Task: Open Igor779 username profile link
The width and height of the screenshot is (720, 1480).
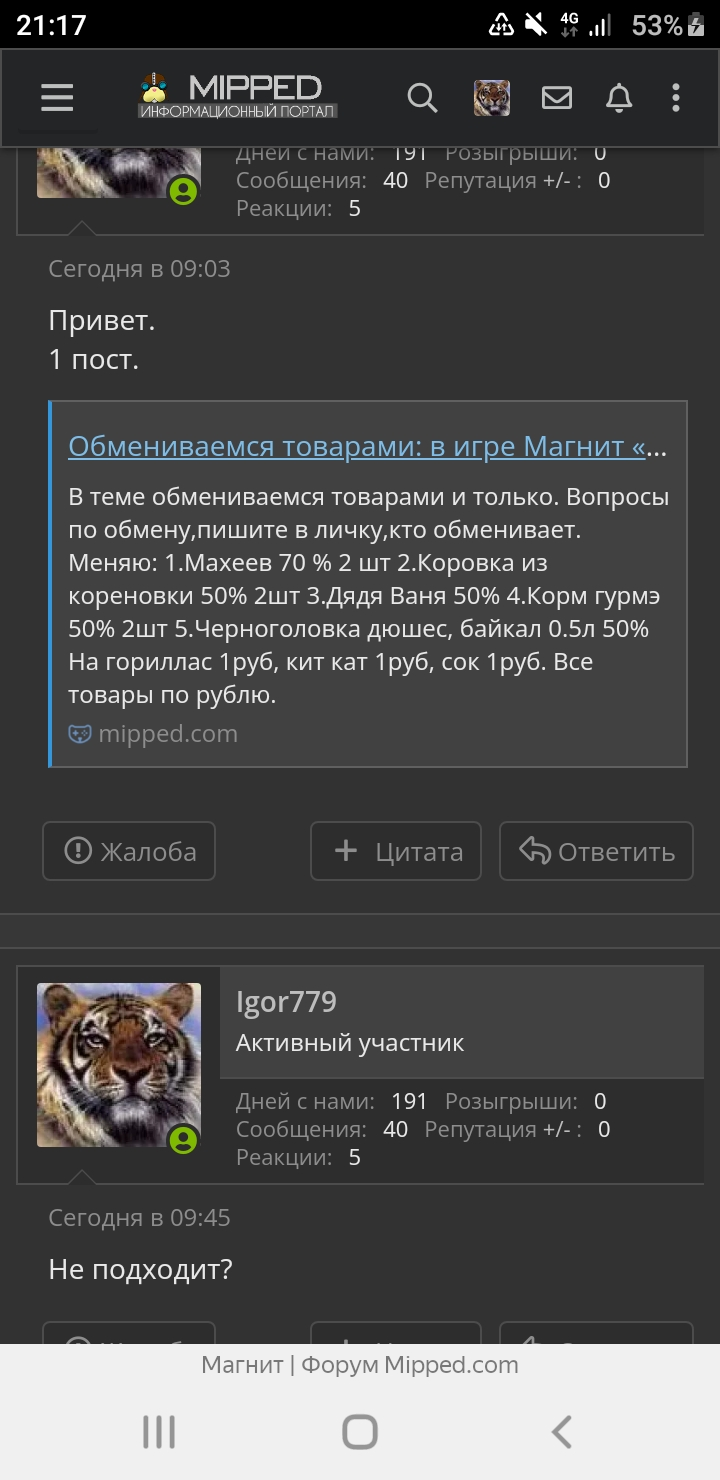Action: (x=286, y=1001)
